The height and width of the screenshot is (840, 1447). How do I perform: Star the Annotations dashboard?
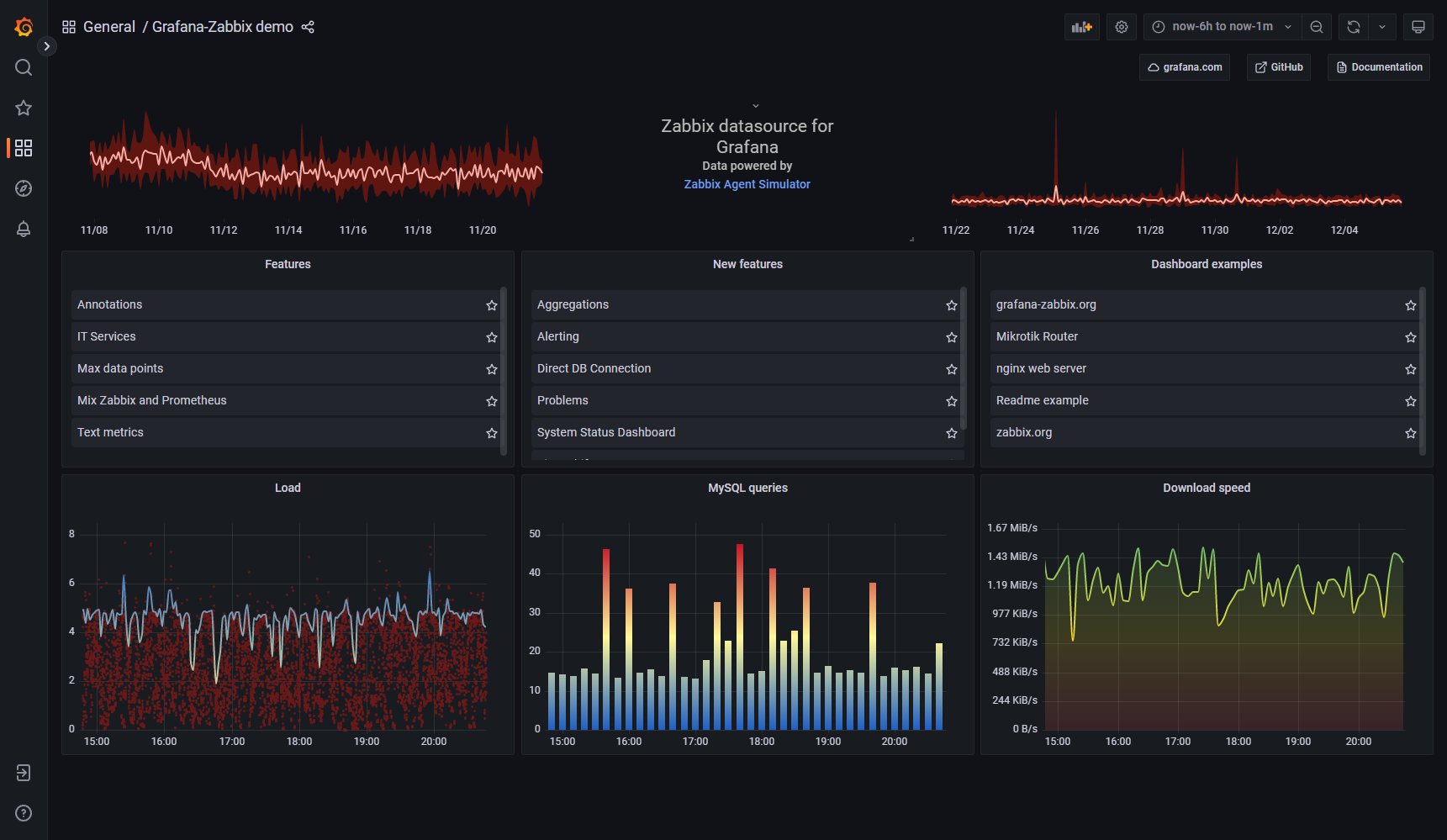492,305
